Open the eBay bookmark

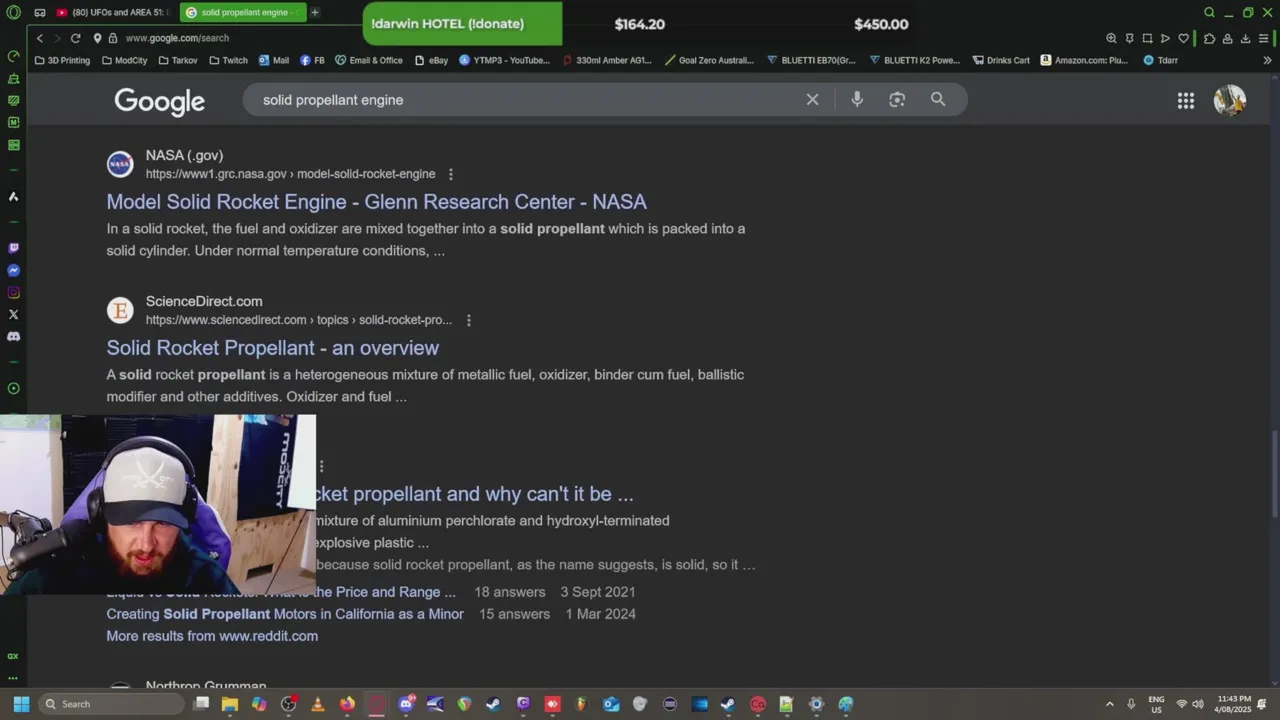click(x=431, y=60)
